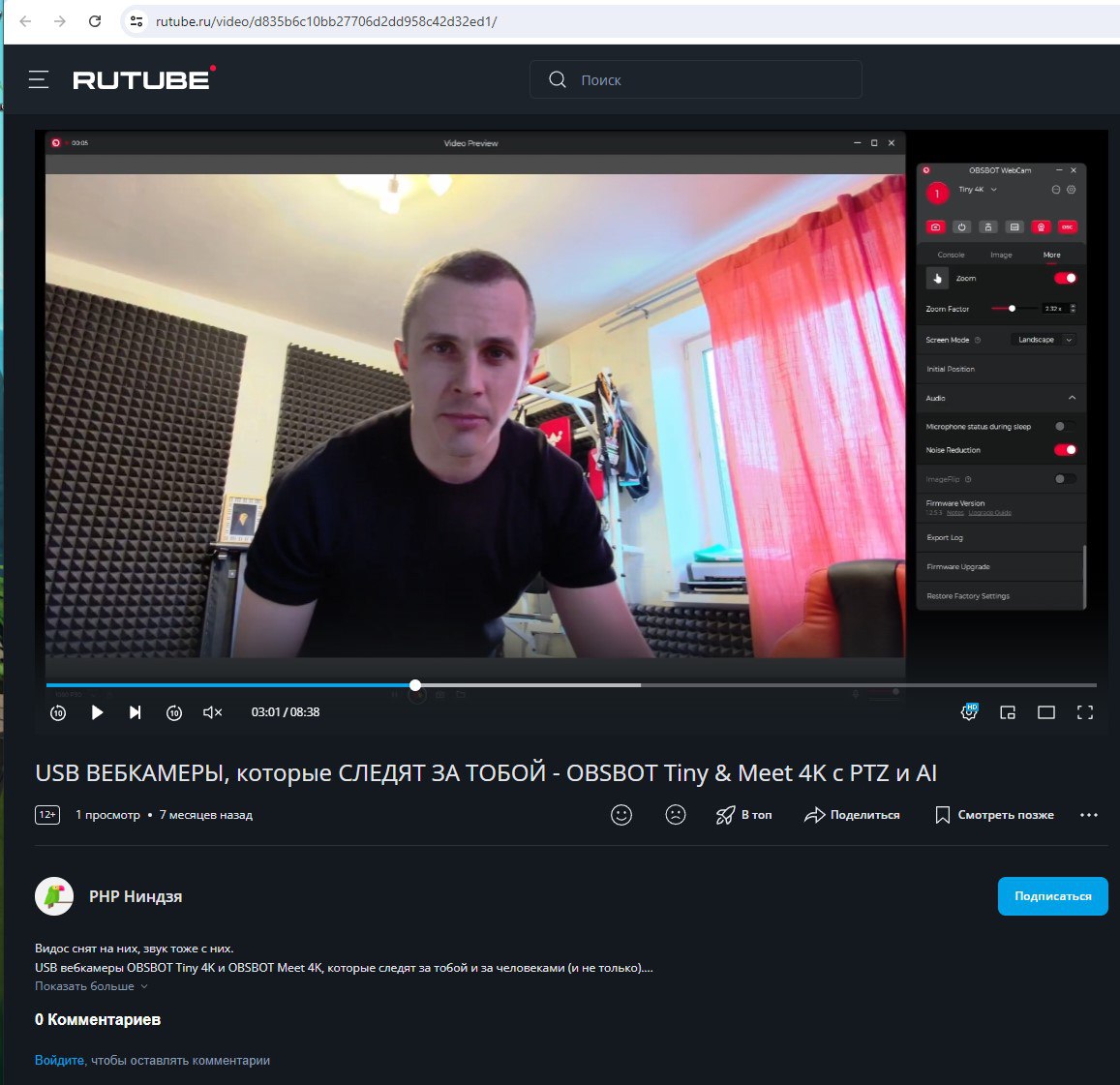
Task: Open OBSBOT WebCam settings gear
Action: (1071, 190)
